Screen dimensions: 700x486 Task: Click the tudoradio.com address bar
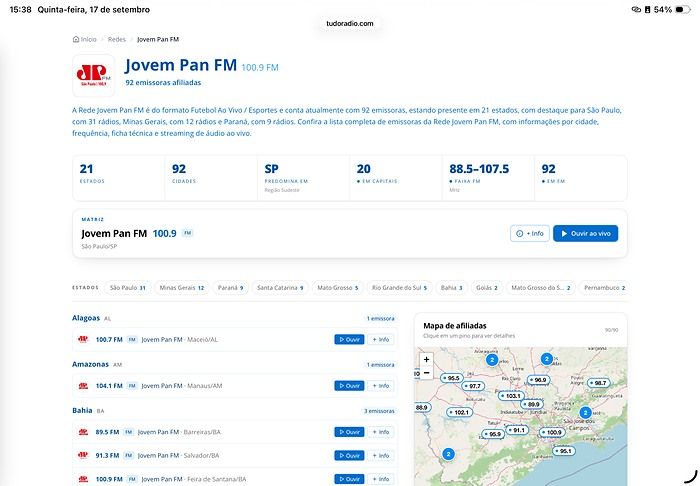pos(350,24)
